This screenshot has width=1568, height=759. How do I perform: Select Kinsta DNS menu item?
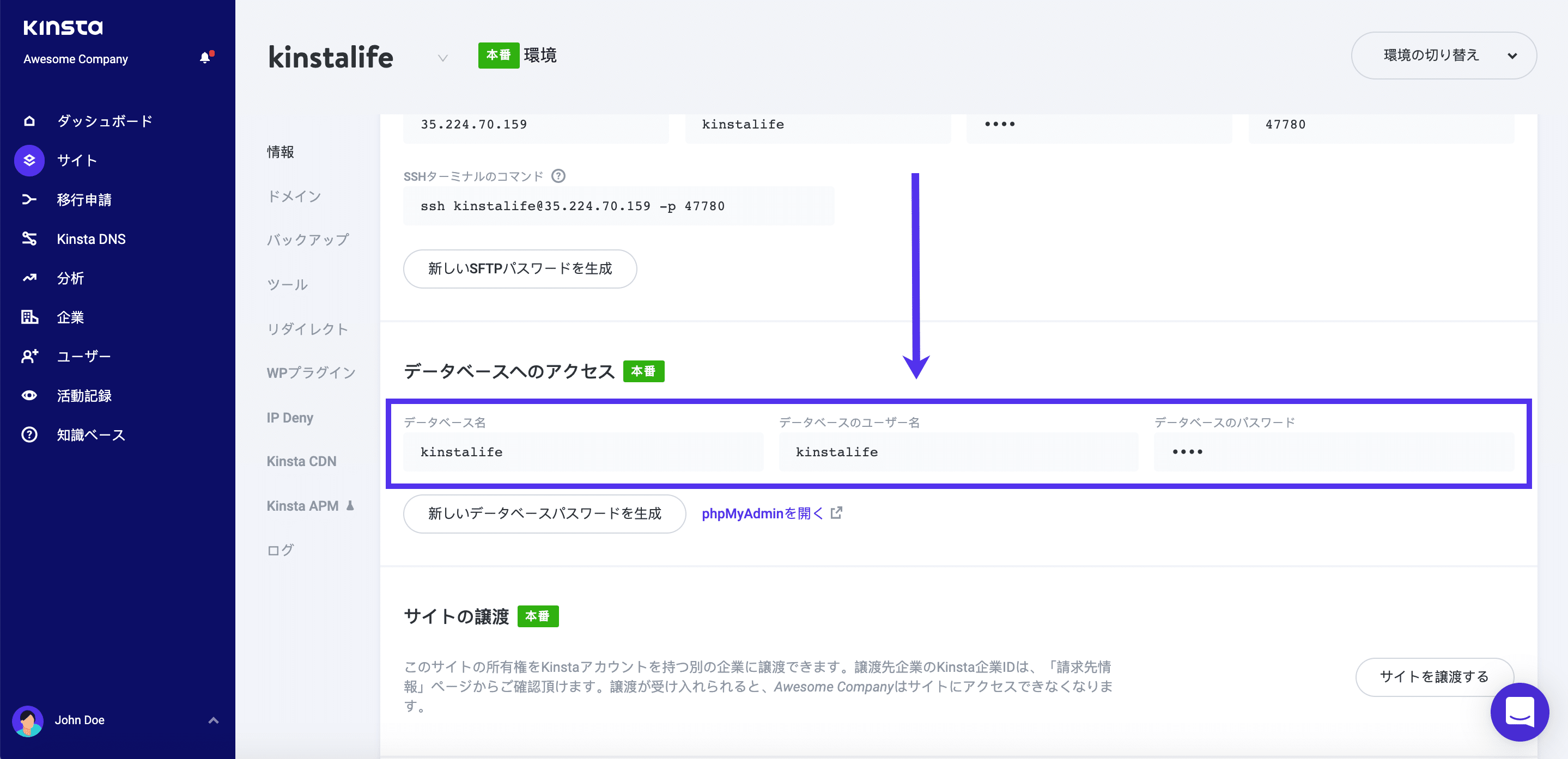coord(92,239)
